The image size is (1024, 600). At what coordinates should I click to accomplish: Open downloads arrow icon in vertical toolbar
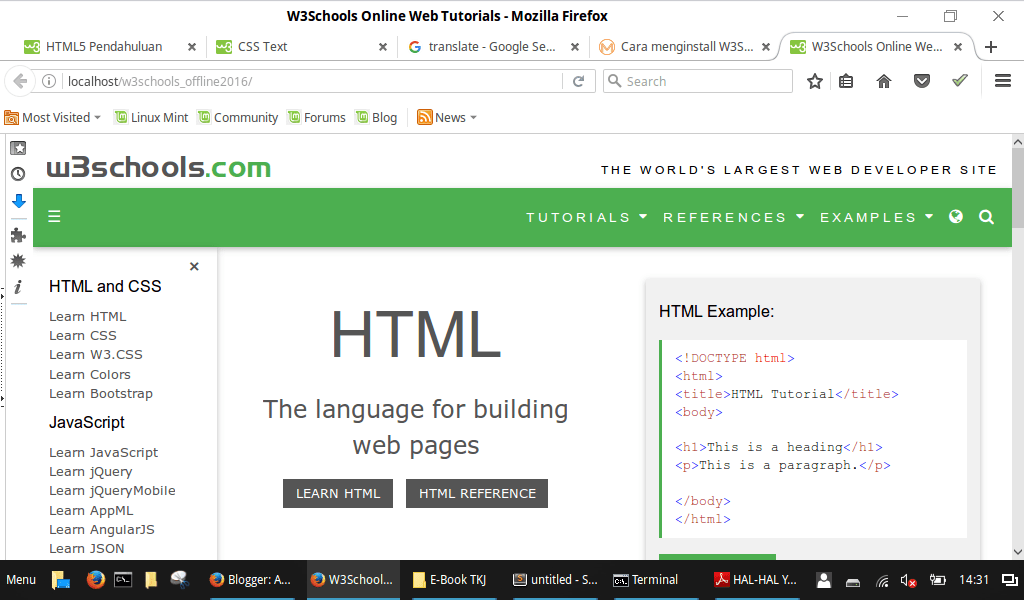18,201
